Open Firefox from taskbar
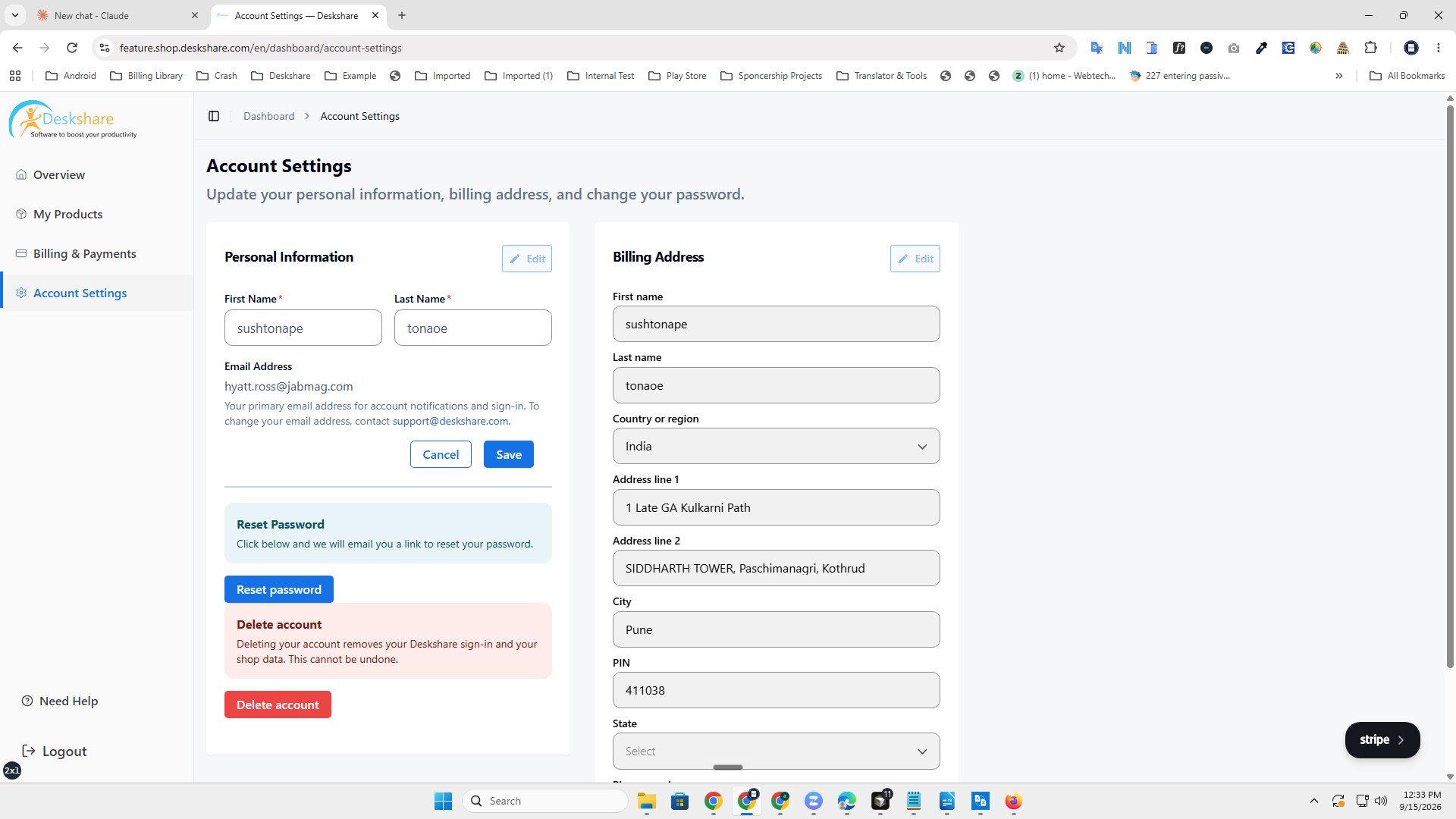 point(1013,801)
